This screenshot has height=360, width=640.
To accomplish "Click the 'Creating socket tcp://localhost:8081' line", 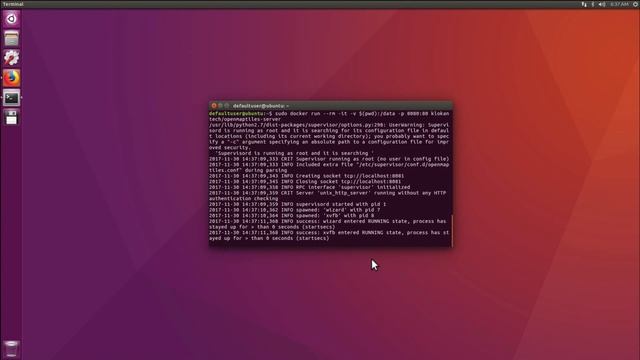I will click(307, 176).
